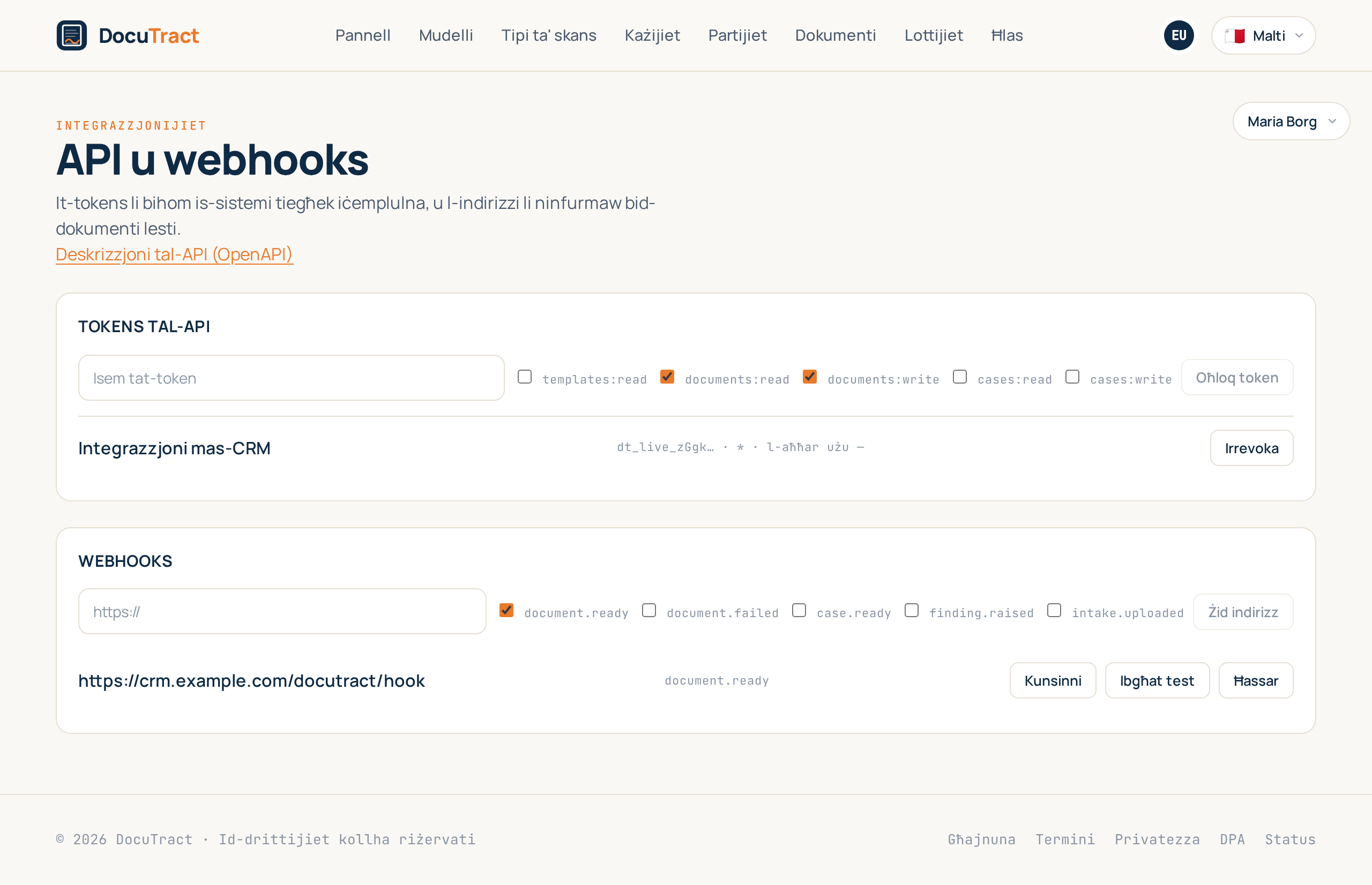
Task: Open the Malti language dropdown
Action: click(1263, 35)
